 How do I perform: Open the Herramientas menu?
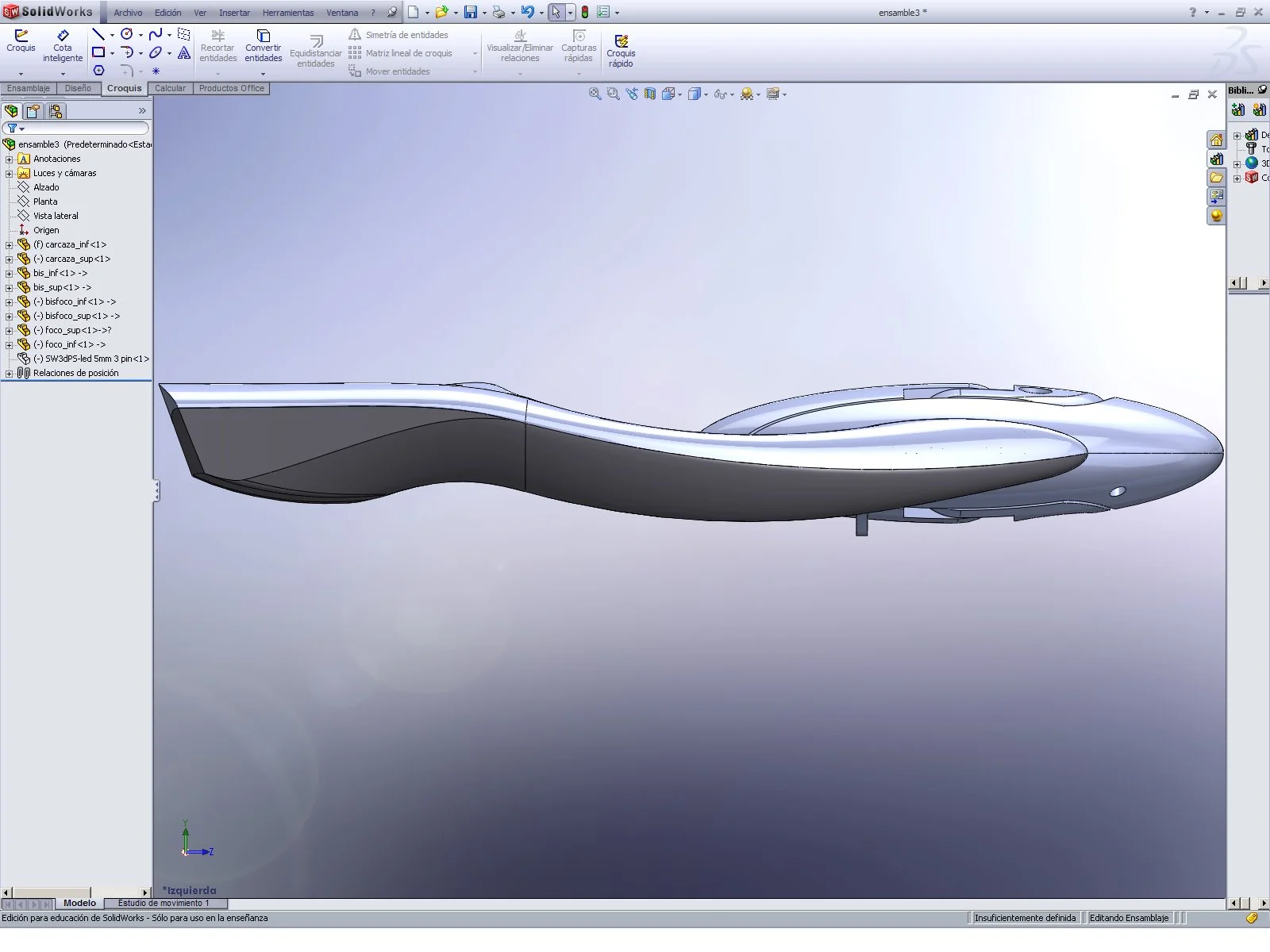point(288,13)
